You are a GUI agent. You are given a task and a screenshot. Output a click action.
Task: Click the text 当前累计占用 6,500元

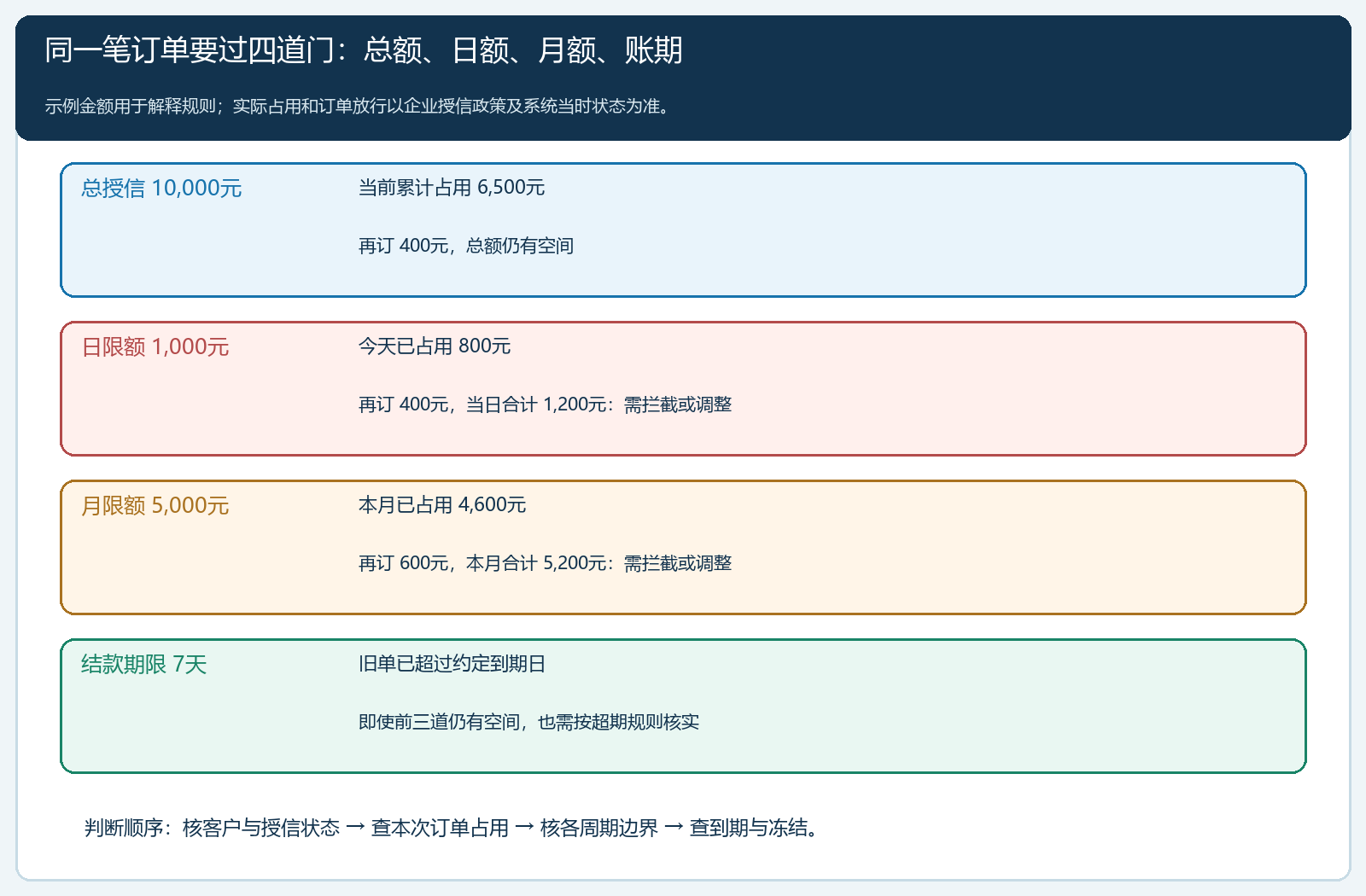[452, 188]
